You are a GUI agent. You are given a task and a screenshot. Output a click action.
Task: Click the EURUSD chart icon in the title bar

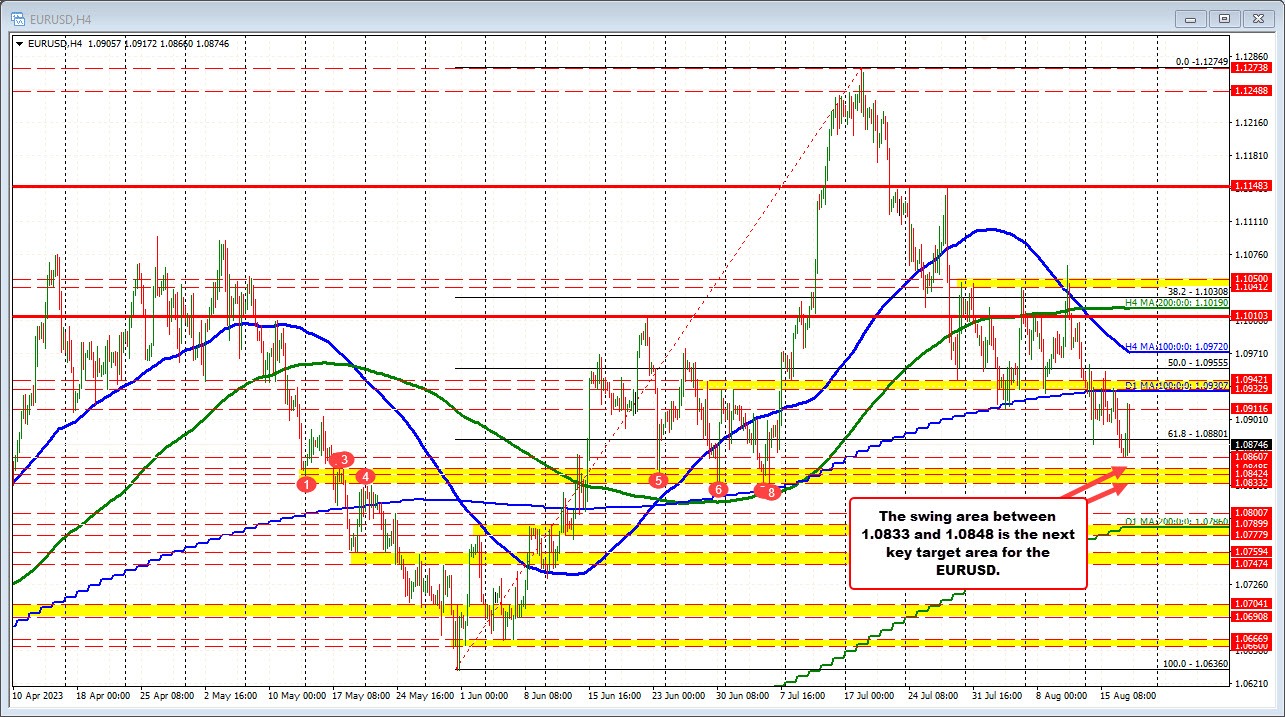point(18,17)
